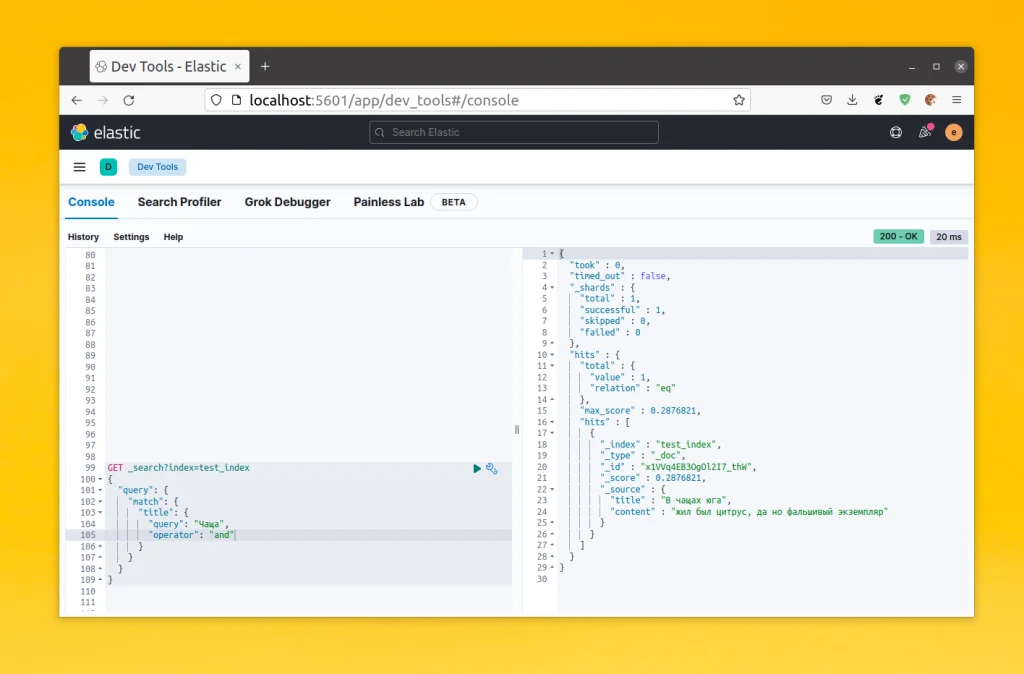Click the browser downloads arrow icon

point(852,100)
